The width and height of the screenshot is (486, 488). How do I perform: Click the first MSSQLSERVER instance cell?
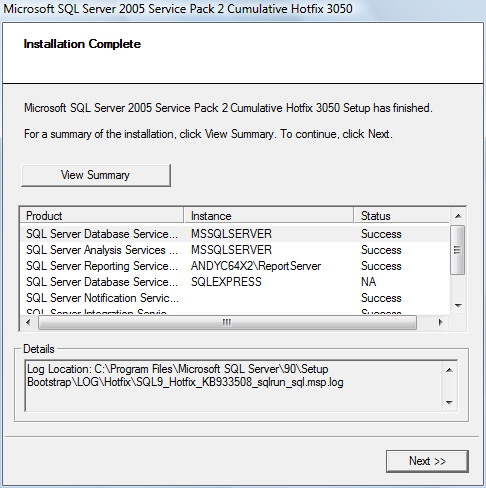click(231, 234)
